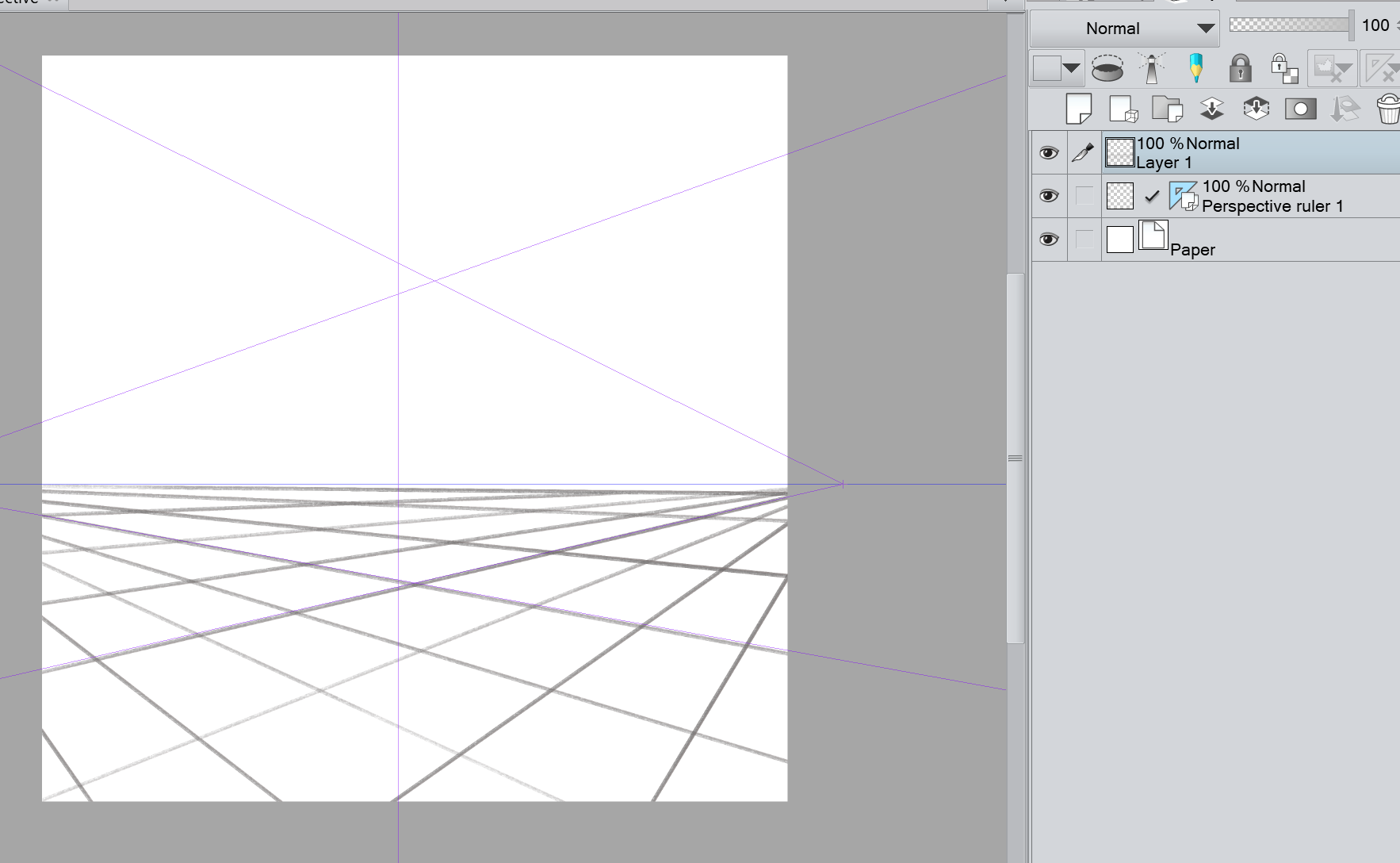
Task: Toggle Lock Transparent Pixels icon
Action: click(x=1284, y=68)
